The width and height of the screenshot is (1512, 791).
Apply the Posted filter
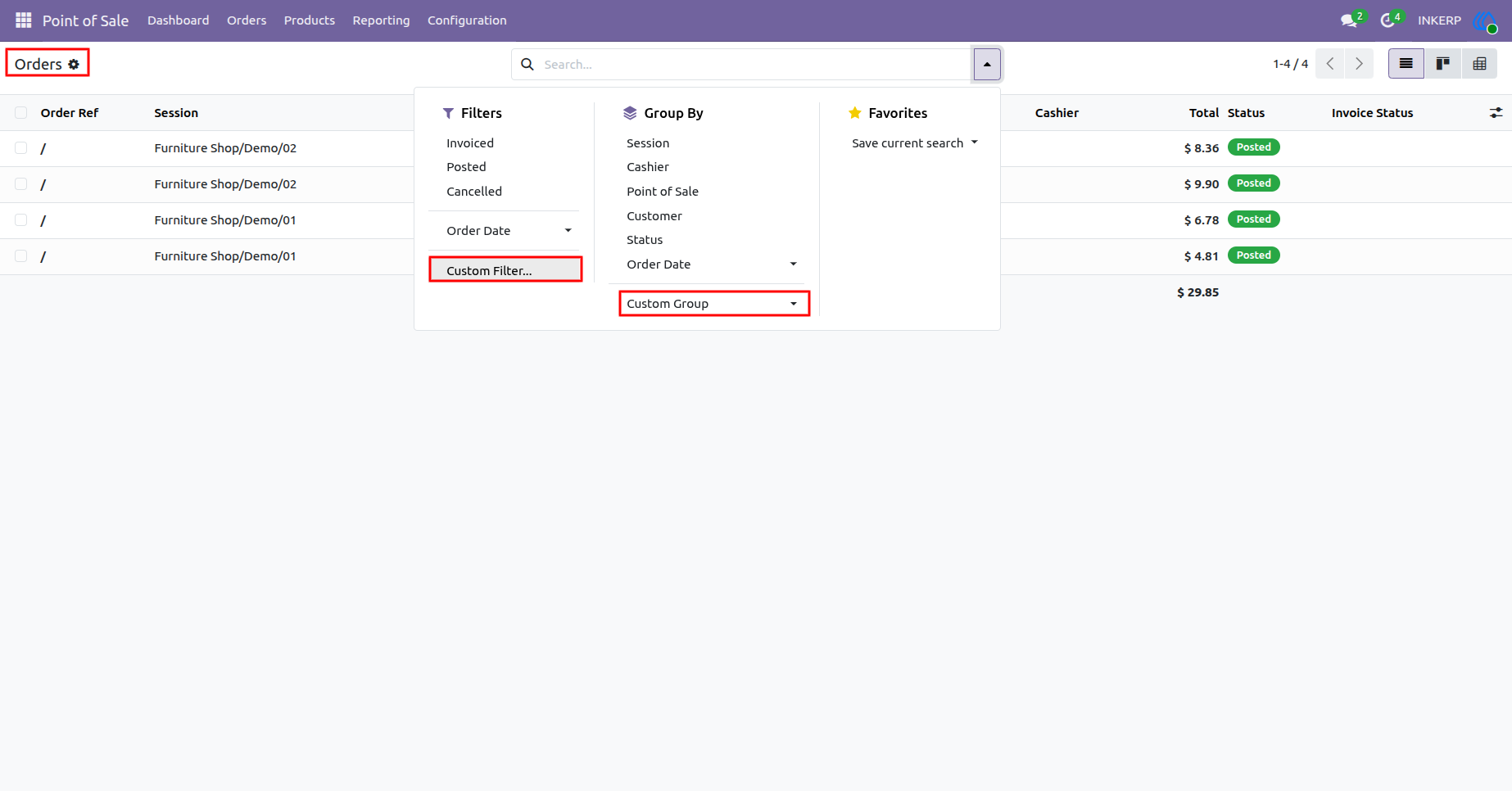point(466,167)
